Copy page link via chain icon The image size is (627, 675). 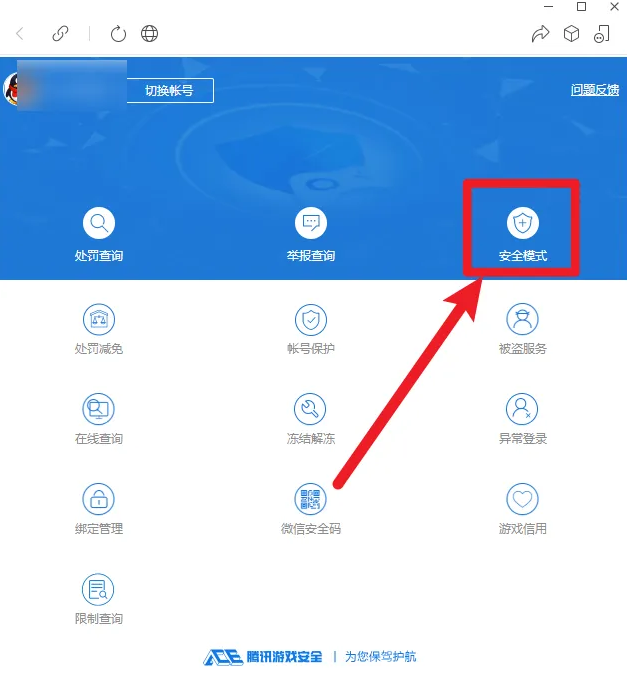point(60,34)
